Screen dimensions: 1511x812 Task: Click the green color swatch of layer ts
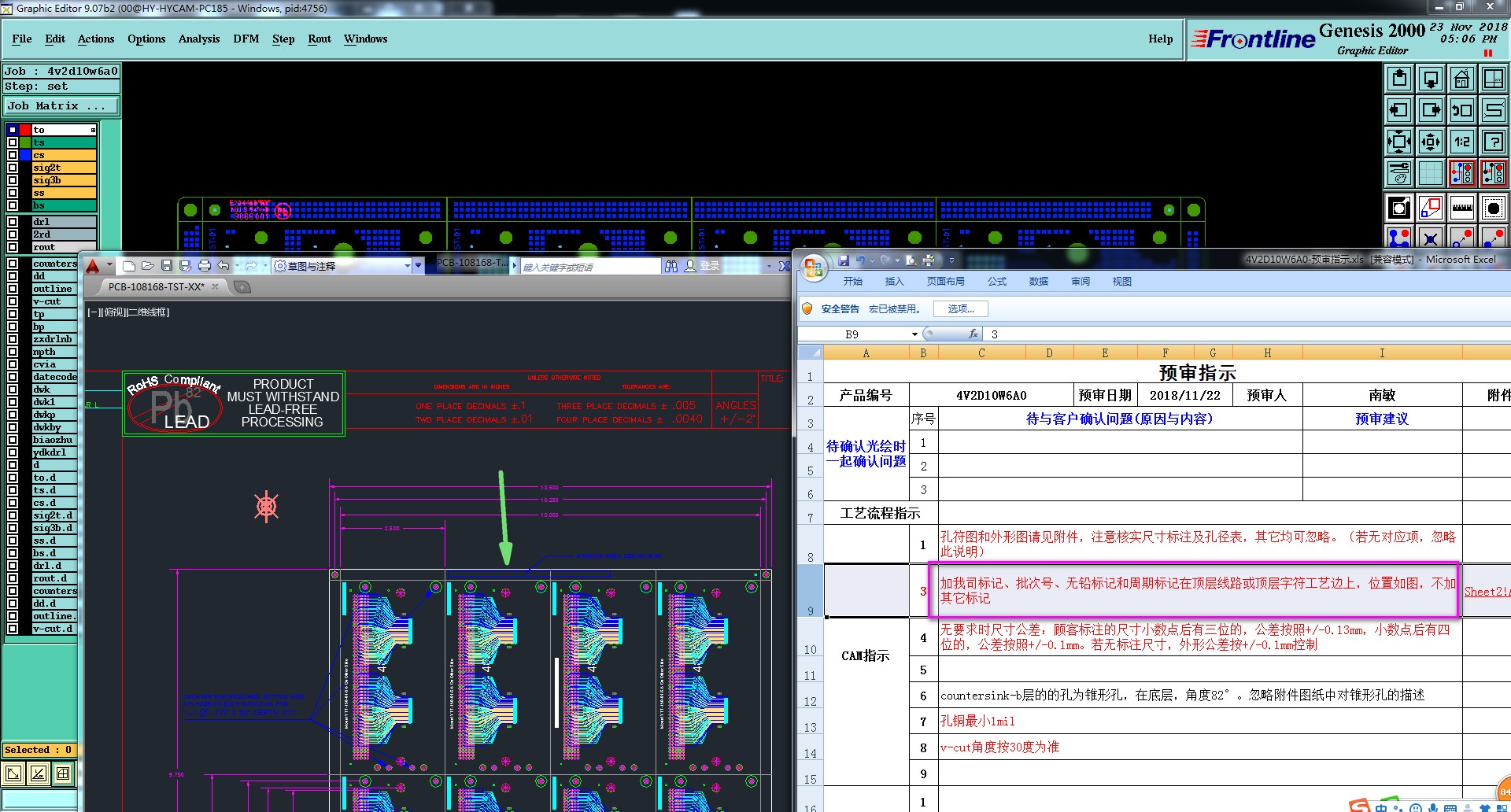point(25,142)
